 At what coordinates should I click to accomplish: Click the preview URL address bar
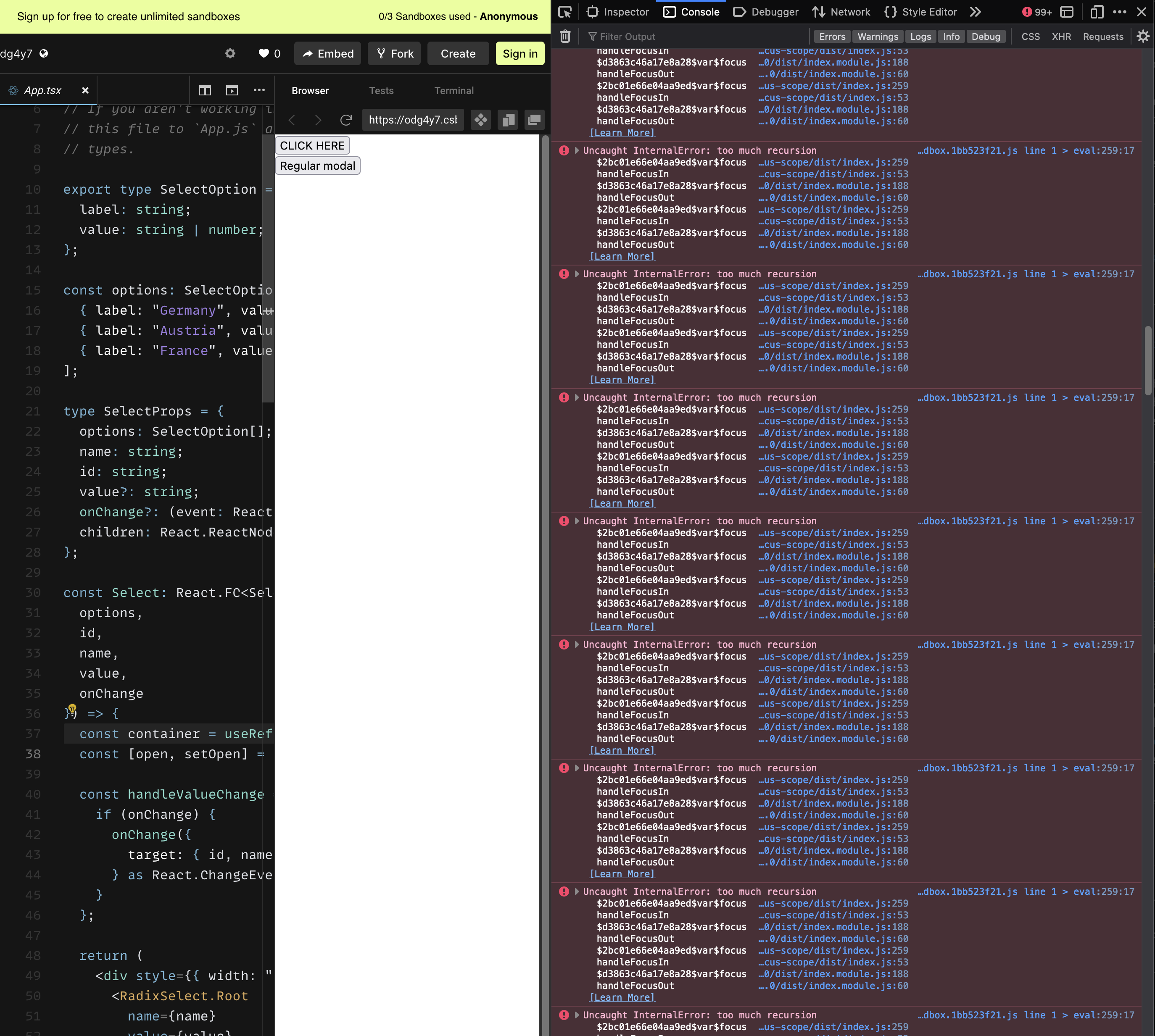pos(413,120)
